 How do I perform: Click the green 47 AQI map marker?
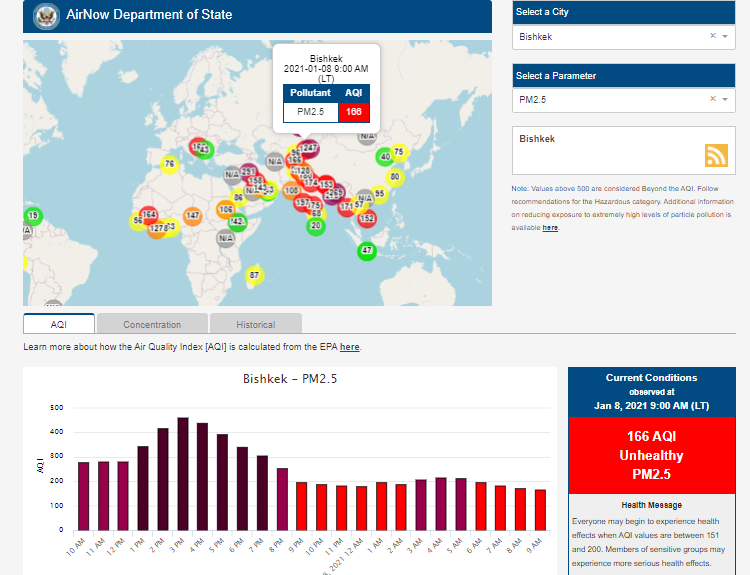tap(367, 250)
